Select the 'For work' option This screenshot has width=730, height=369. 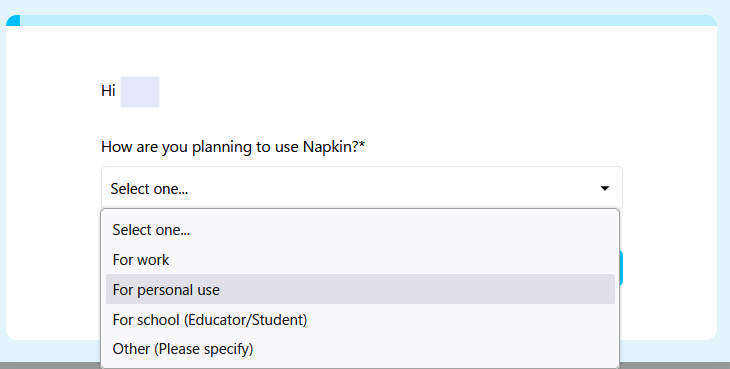(x=360, y=260)
